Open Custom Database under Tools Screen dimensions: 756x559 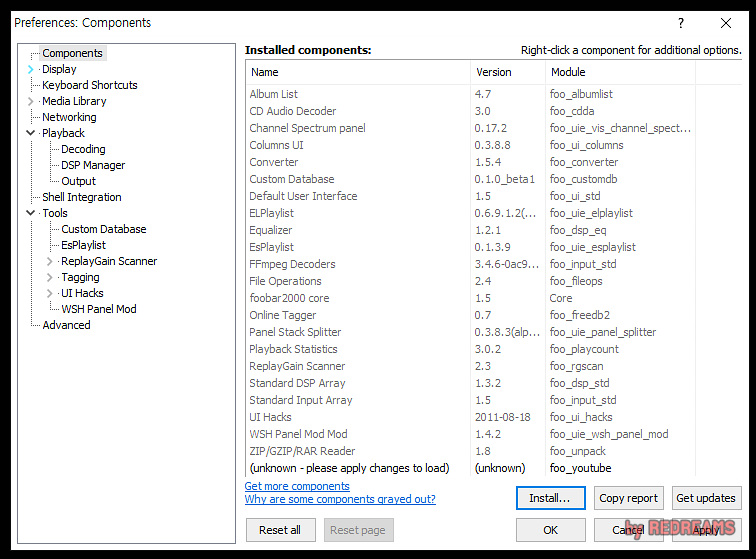tap(103, 229)
